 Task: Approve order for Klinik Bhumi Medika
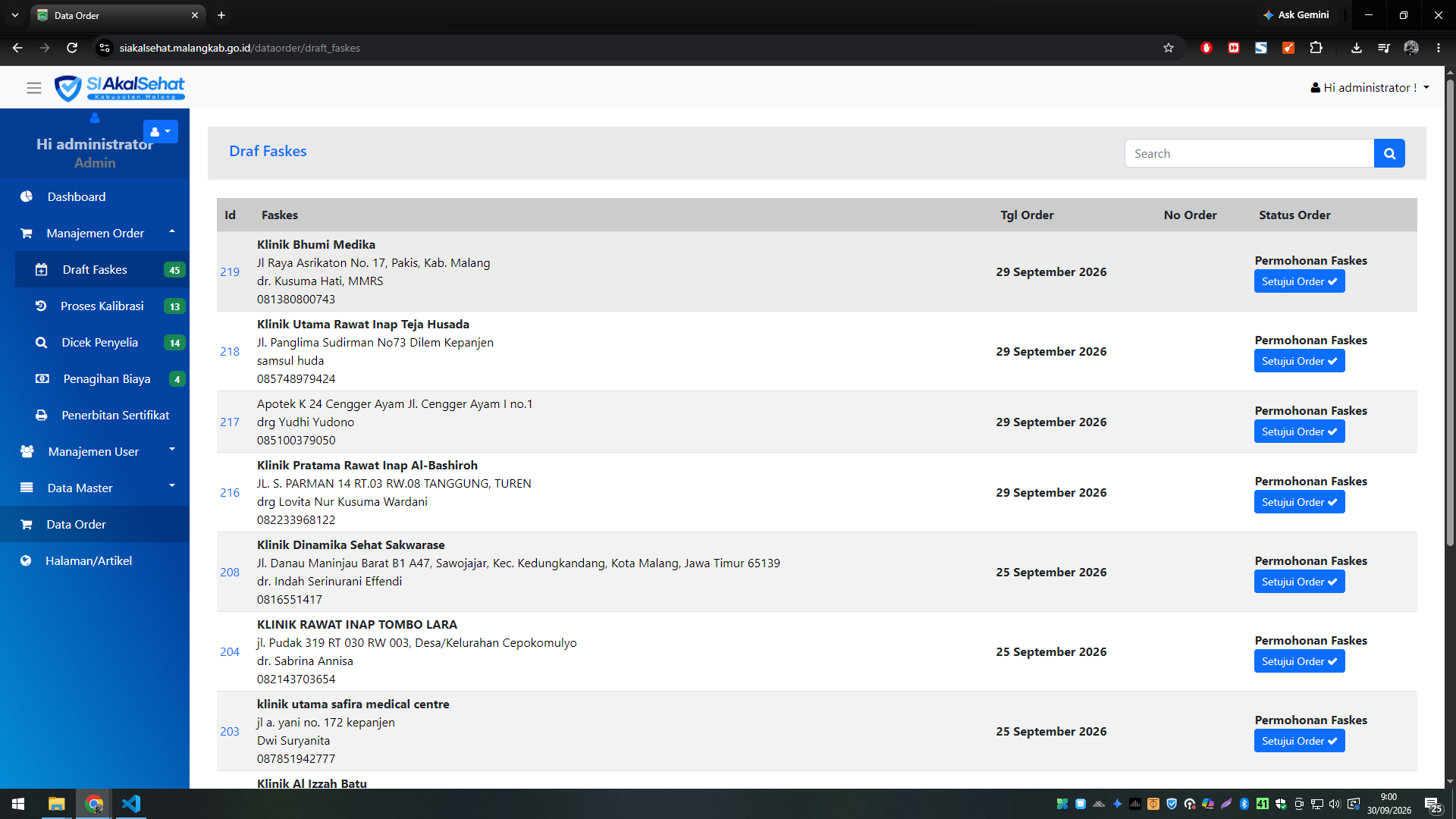(x=1299, y=281)
